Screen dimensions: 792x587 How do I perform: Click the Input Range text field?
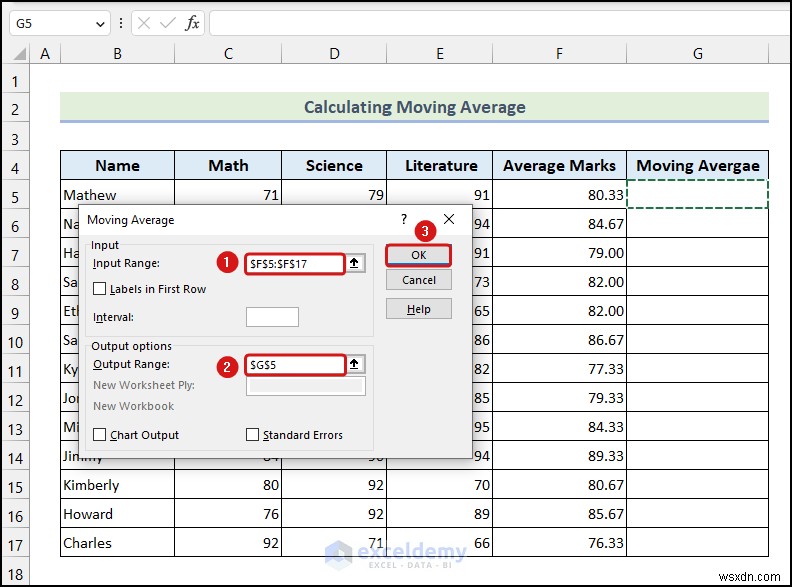pos(294,264)
